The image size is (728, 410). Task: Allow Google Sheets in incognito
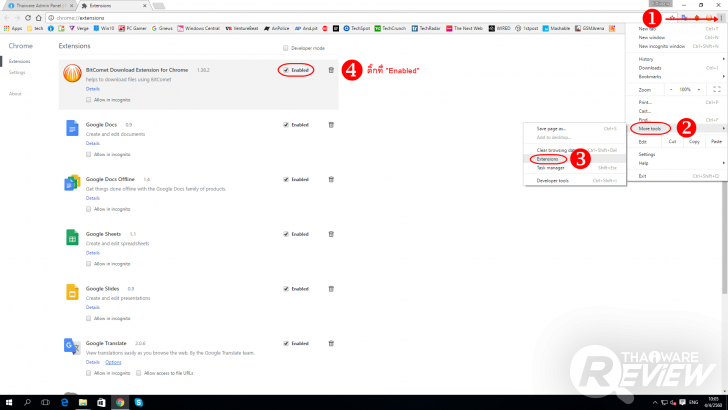click(88, 264)
